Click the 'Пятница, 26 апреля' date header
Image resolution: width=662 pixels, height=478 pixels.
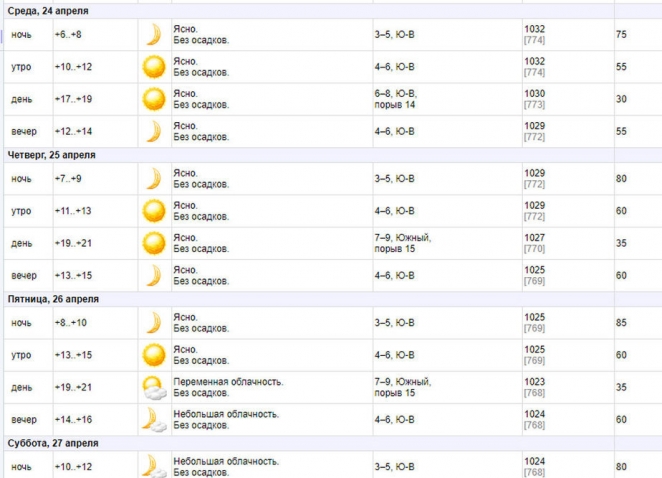pyautogui.click(x=53, y=298)
